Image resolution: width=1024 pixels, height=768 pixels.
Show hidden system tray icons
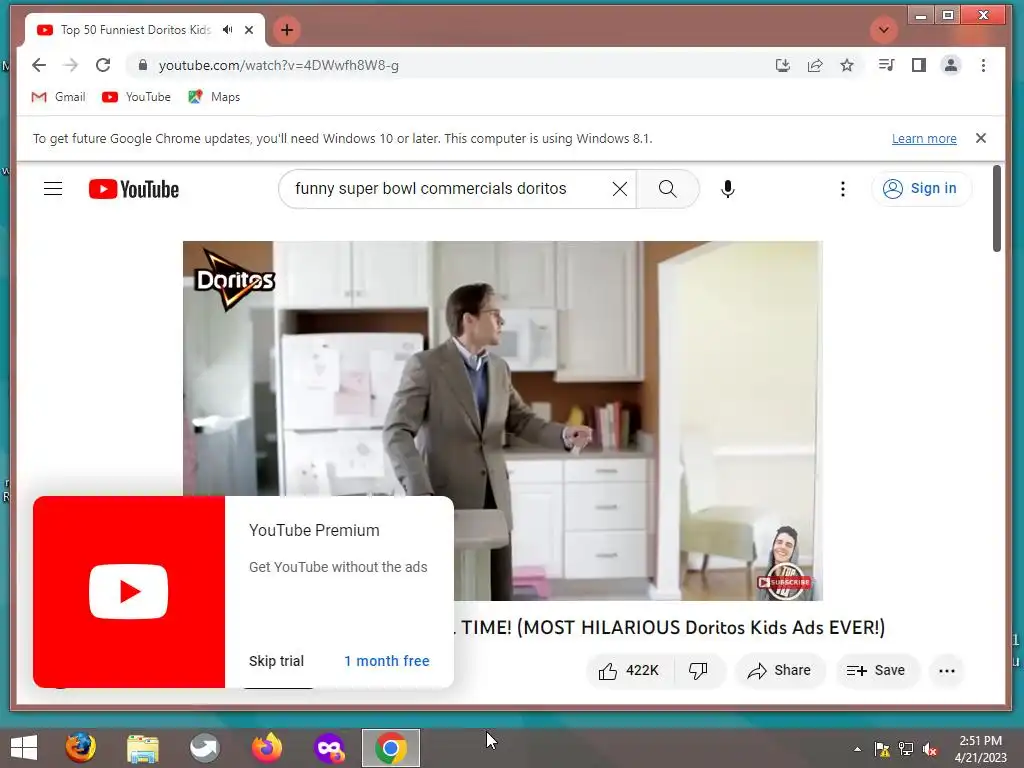[857, 750]
